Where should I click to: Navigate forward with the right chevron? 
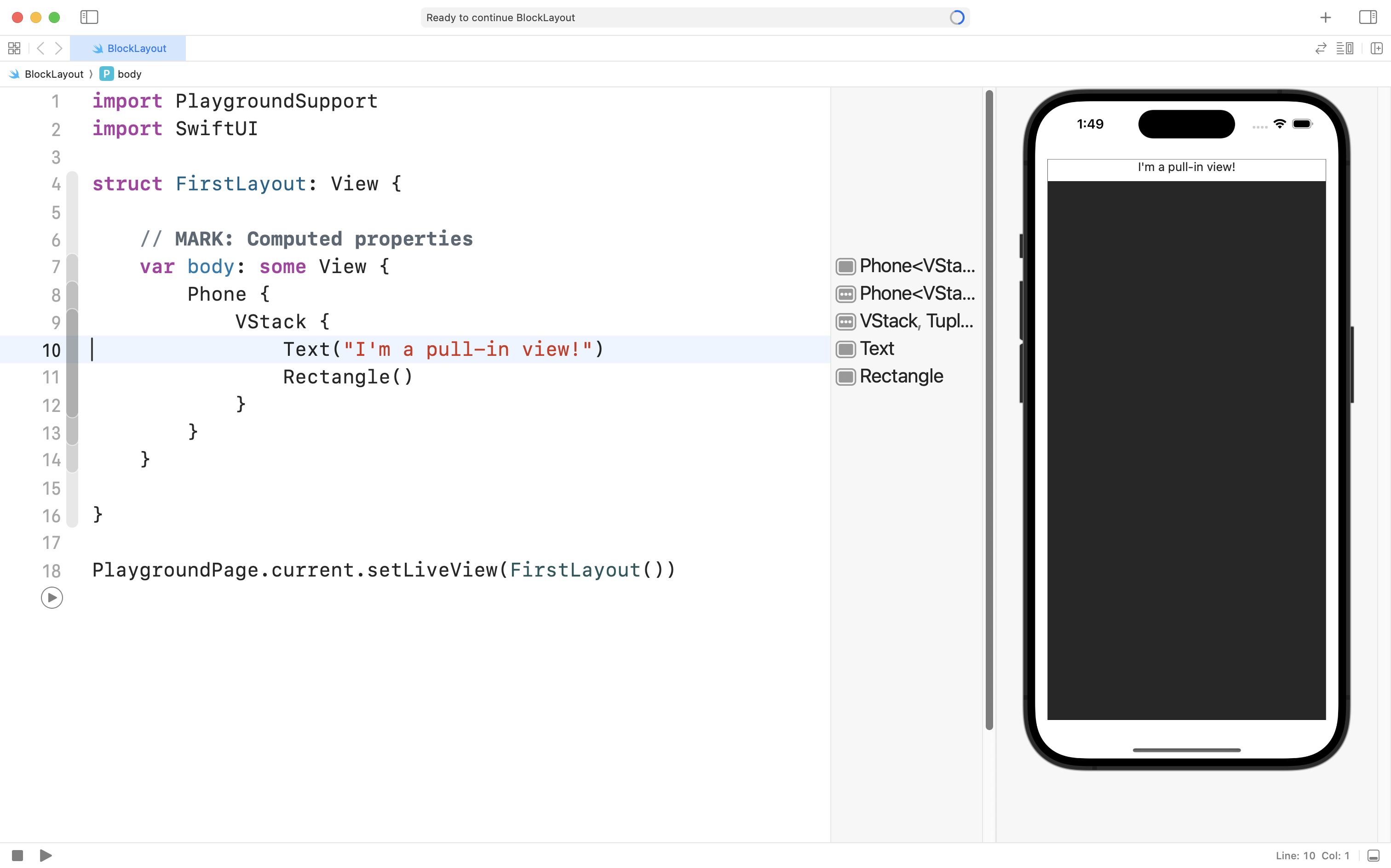(58, 48)
